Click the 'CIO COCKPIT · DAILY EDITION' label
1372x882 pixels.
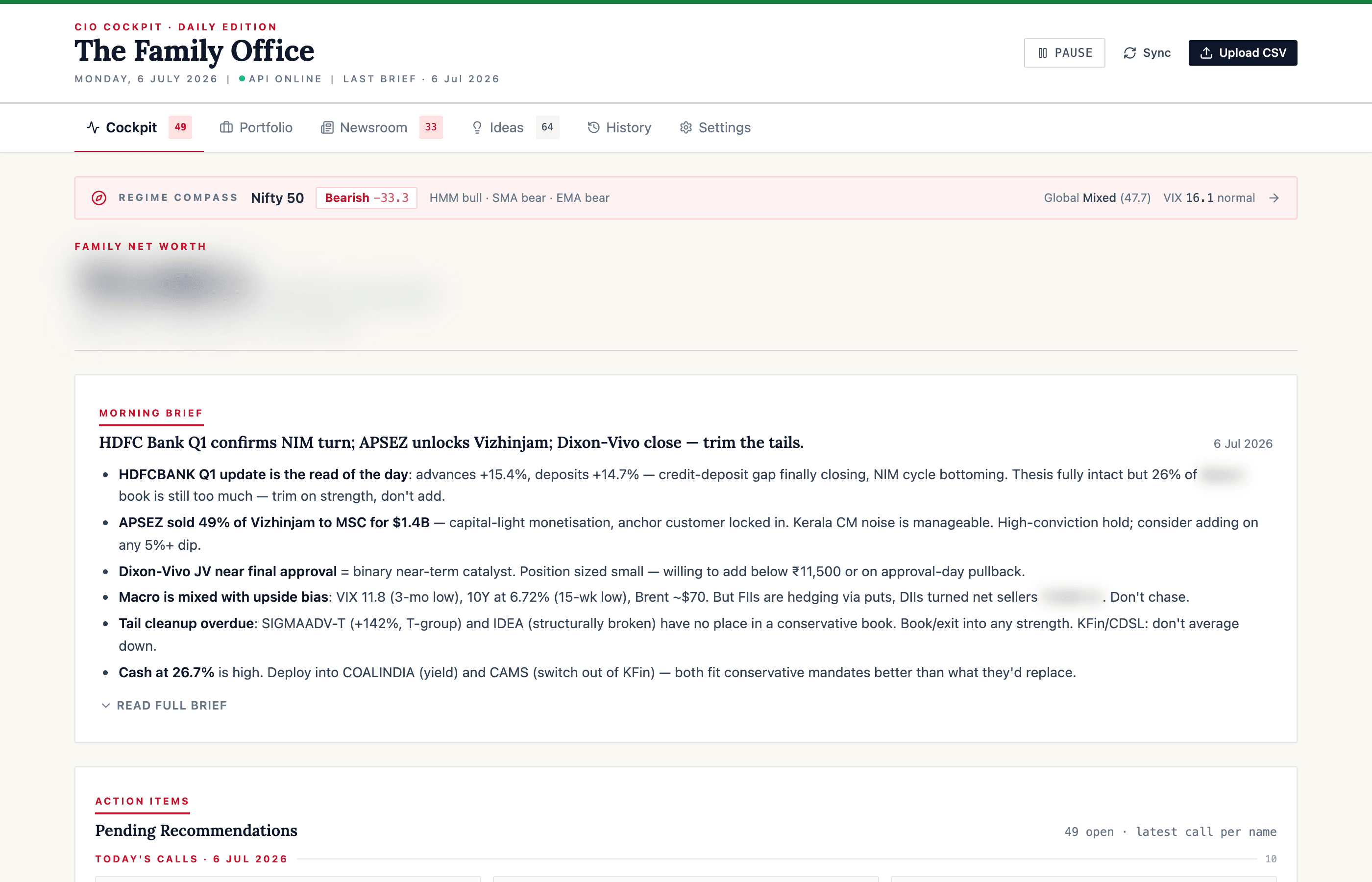tap(176, 27)
